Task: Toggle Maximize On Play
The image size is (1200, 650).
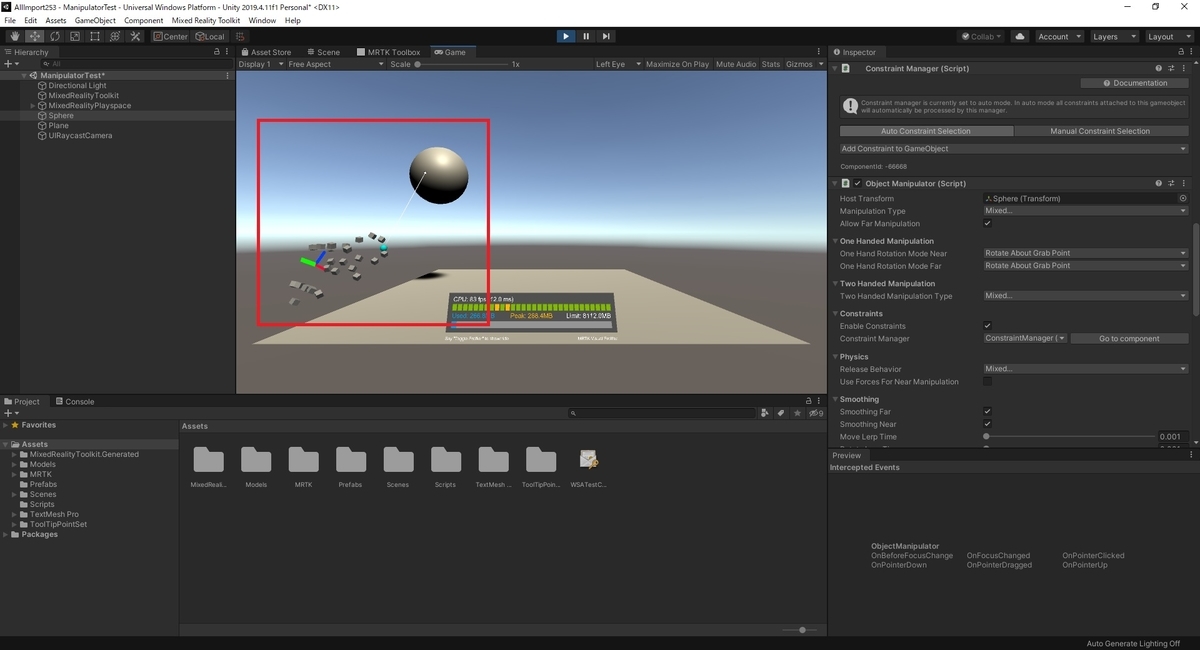Action: (x=677, y=64)
